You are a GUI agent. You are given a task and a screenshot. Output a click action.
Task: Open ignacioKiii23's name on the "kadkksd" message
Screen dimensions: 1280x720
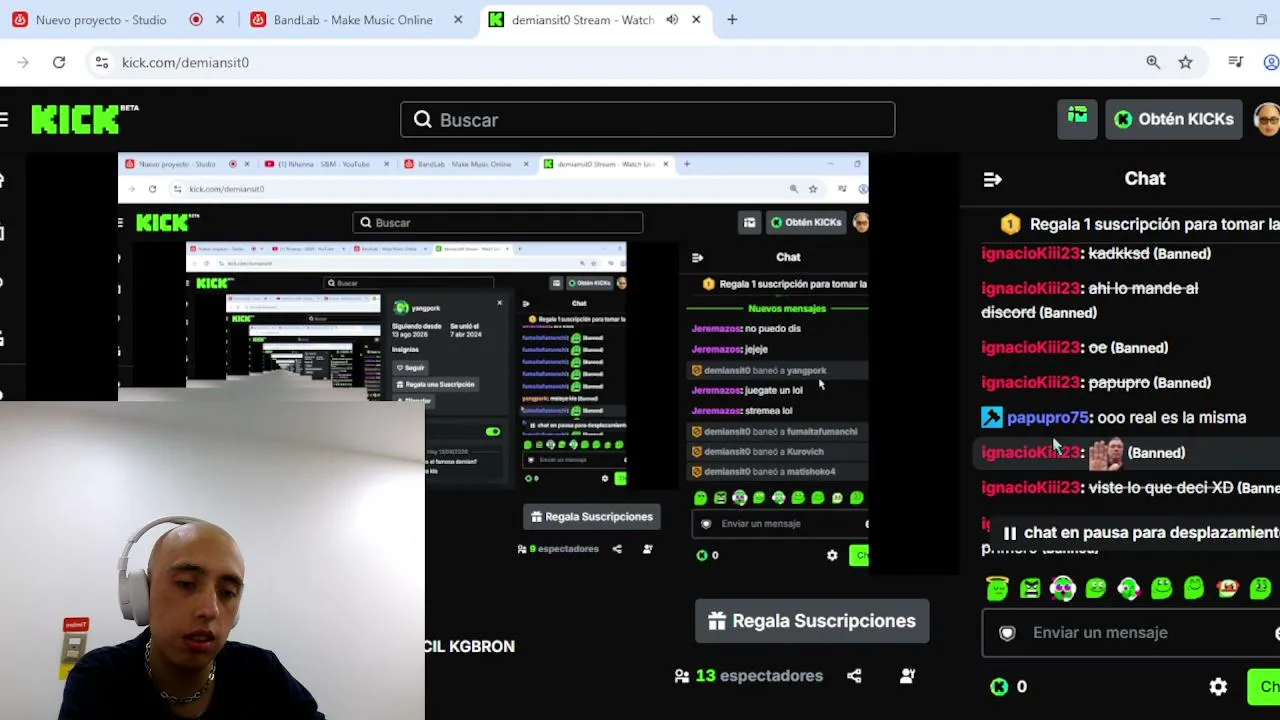point(1031,254)
